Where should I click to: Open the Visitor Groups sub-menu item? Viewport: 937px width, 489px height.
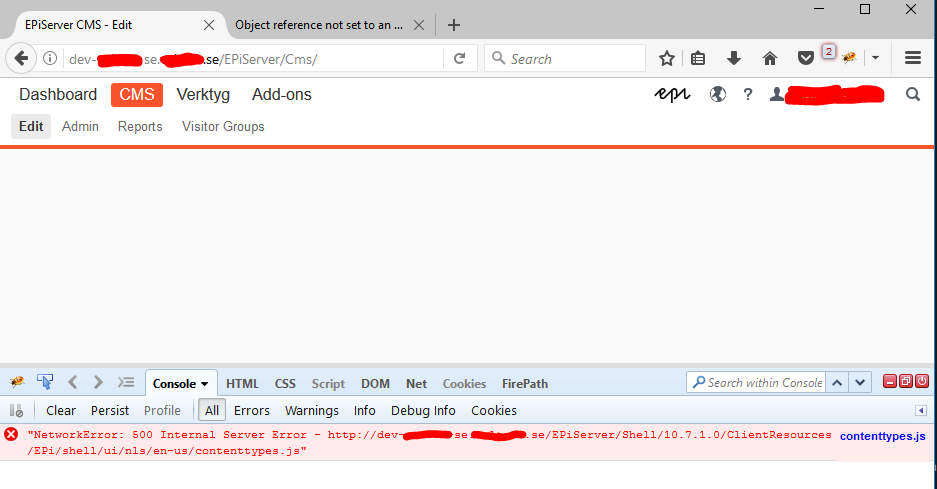(223, 127)
